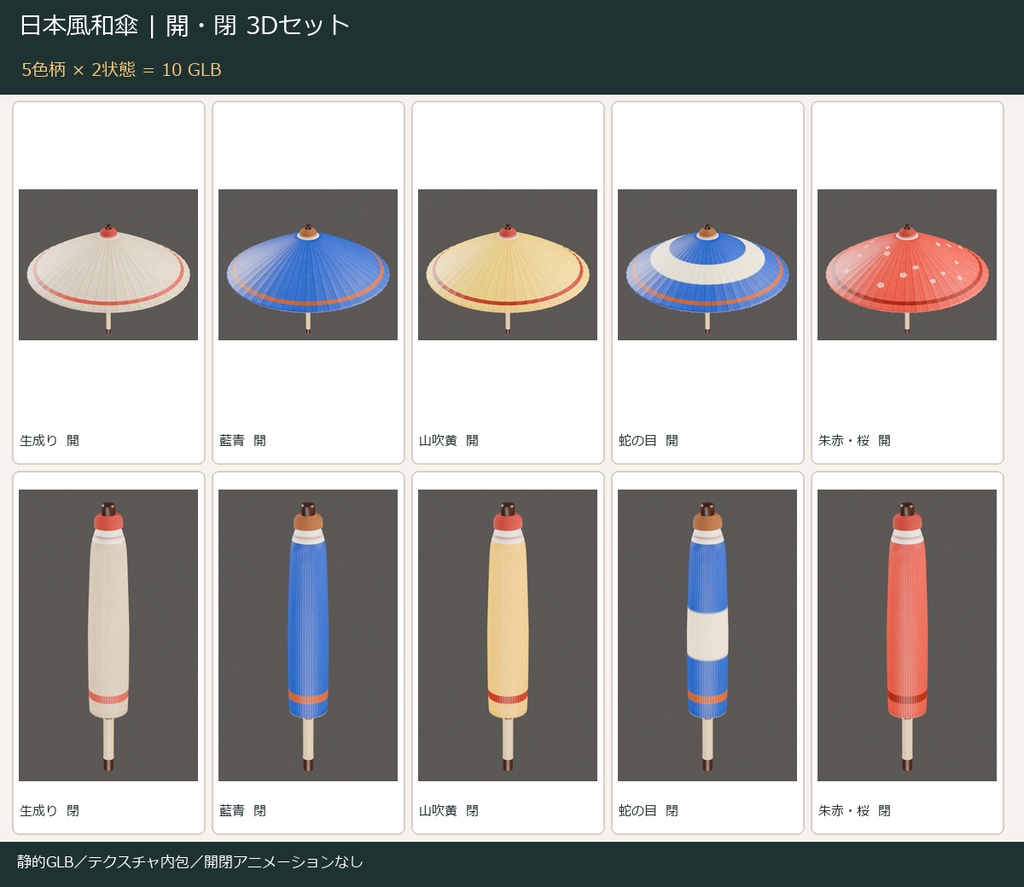1024x887 pixels.
Task: Open the 生成り 開 umbrella thumbnail
Action: (108, 265)
